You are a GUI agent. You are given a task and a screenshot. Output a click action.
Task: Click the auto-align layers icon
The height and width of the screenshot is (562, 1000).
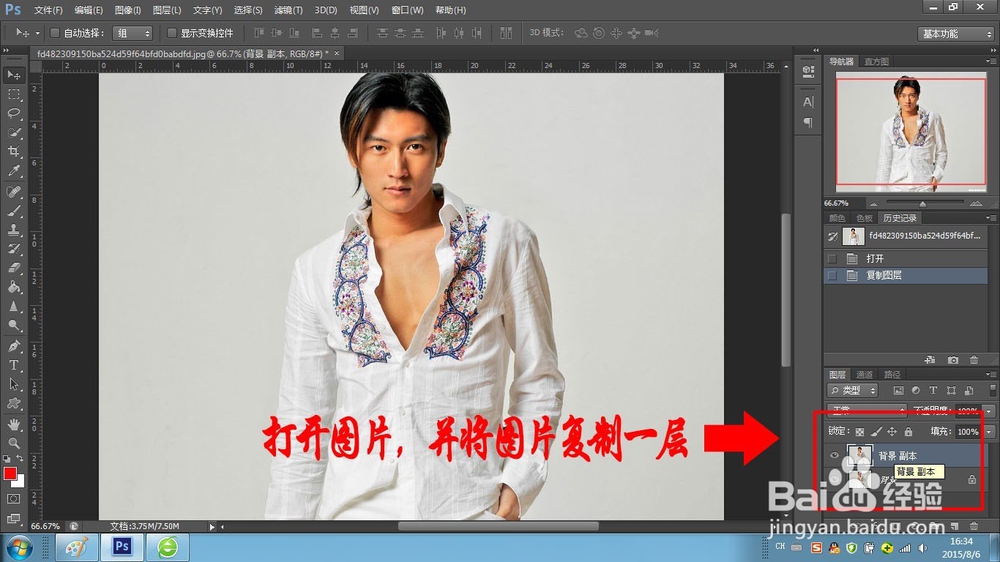(x=506, y=33)
